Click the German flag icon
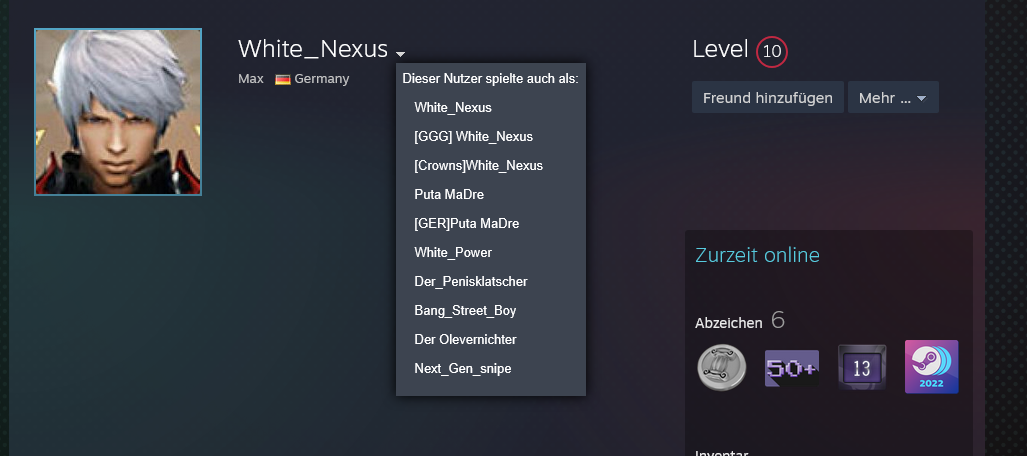This screenshot has width=1027, height=456. (x=283, y=79)
